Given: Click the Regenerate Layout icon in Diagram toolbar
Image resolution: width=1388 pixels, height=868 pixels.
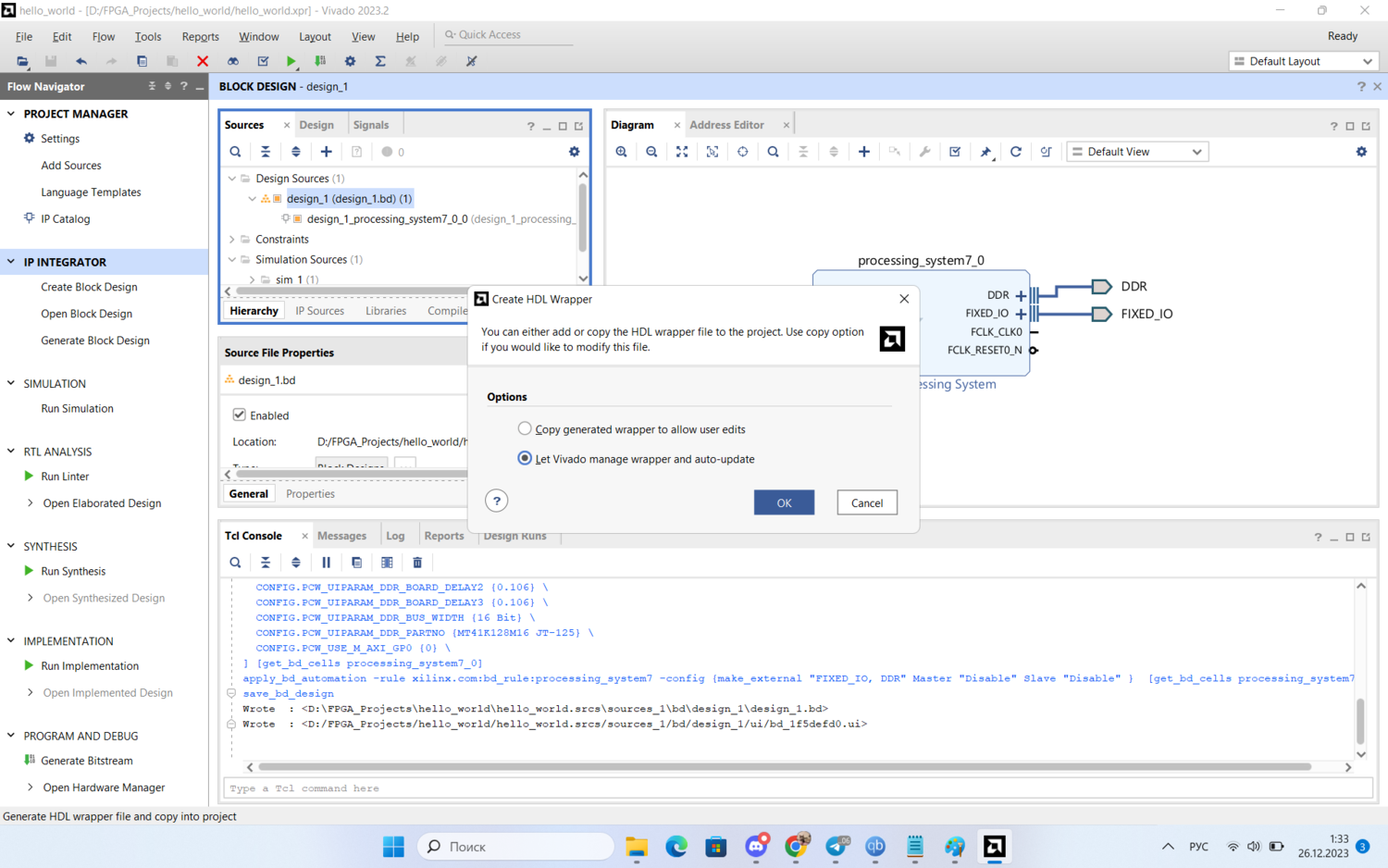Looking at the screenshot, I should [1015, 152].
